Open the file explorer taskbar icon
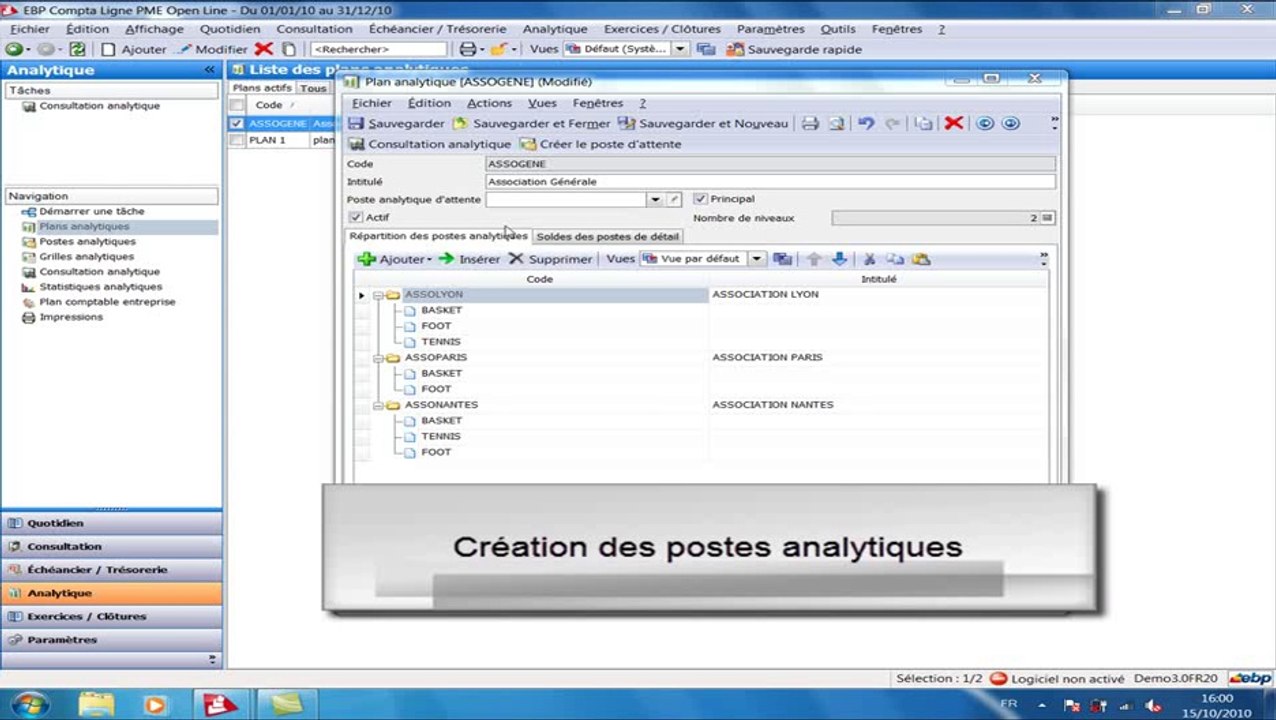 97,705
